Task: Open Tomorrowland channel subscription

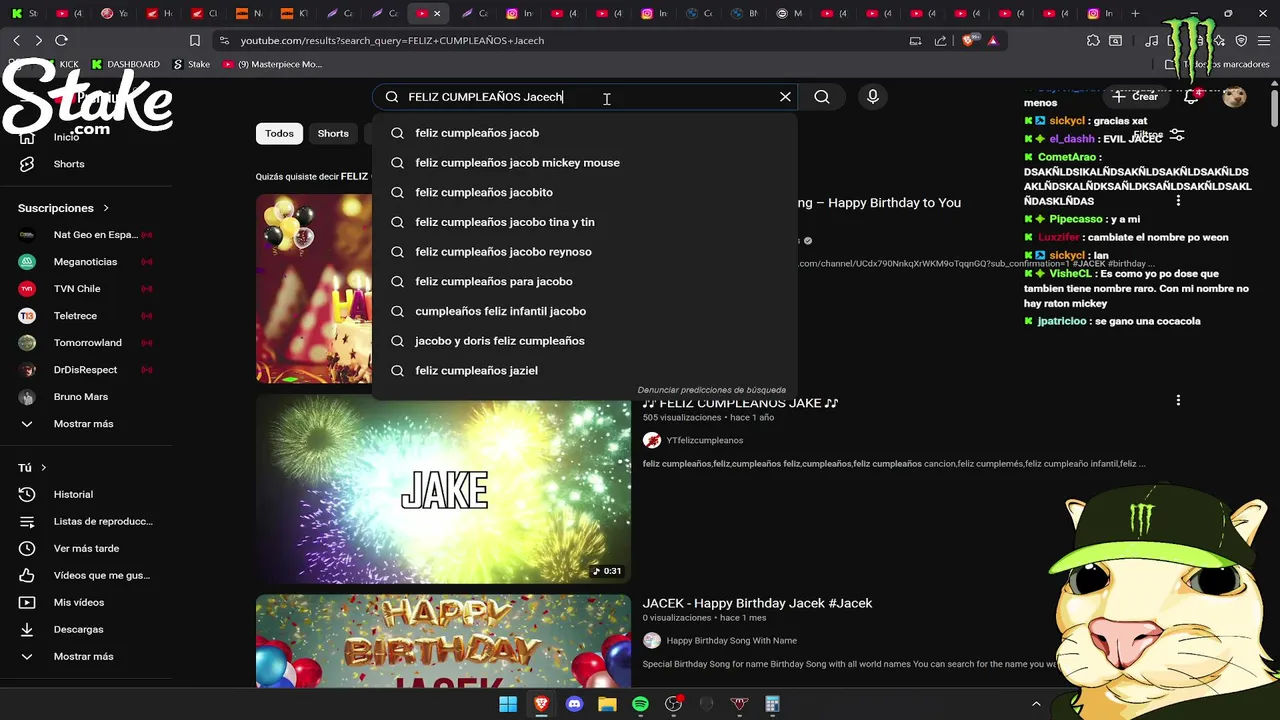Action: point(86,343)
